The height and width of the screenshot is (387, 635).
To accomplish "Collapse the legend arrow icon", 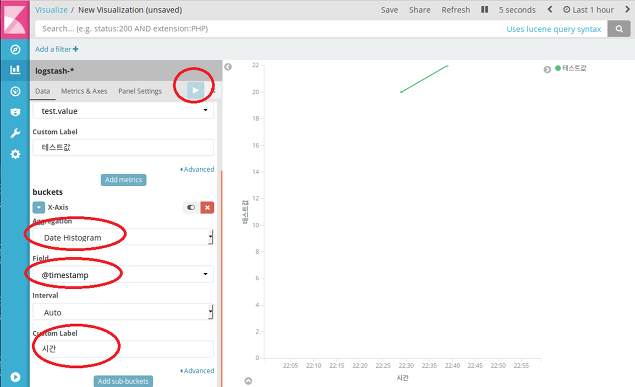I will 547,70.
